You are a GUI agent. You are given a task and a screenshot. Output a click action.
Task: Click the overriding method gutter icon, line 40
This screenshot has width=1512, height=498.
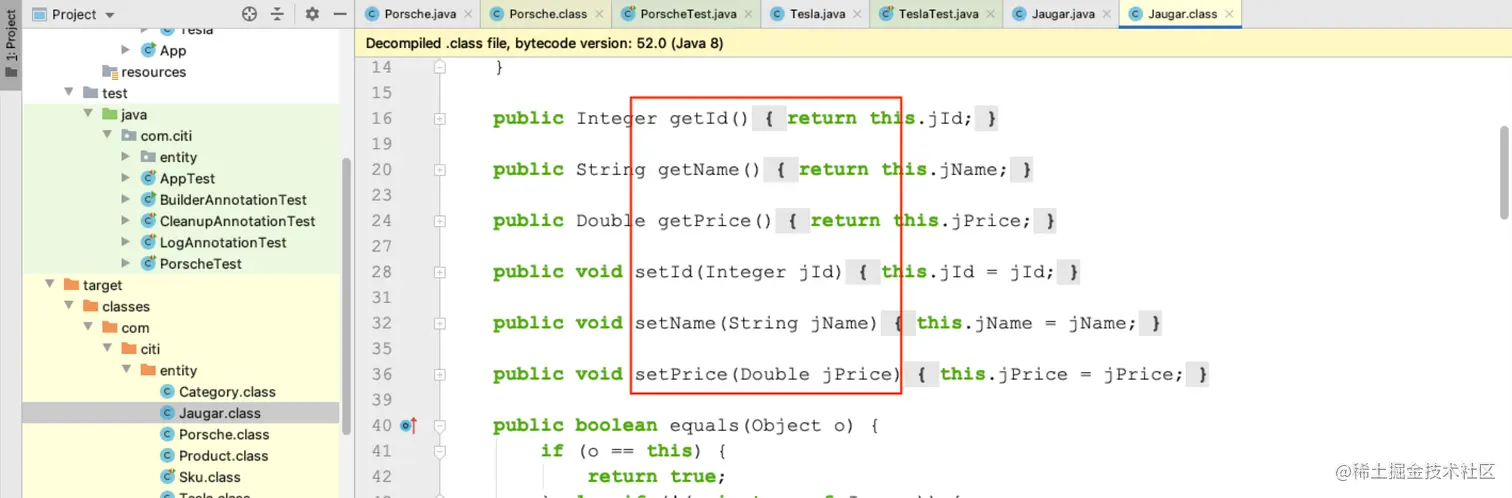(408, 425)
